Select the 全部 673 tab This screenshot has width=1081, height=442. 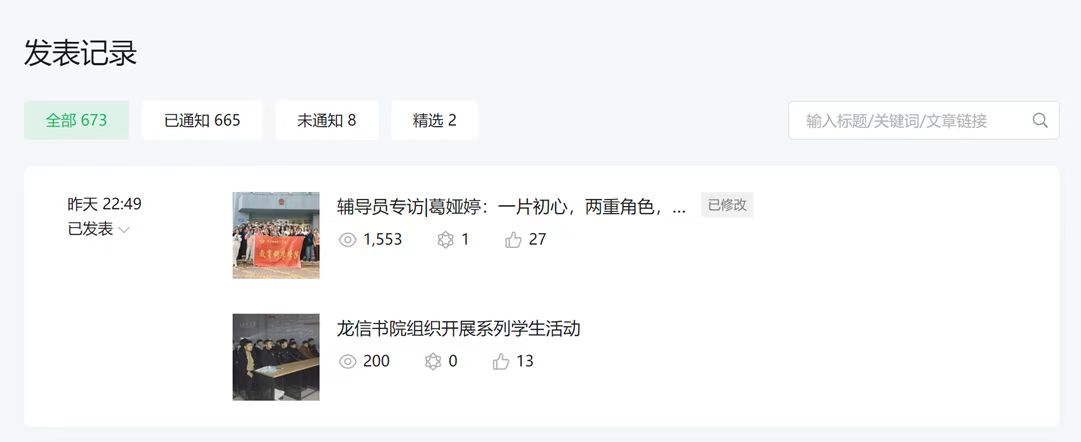tap(77, 121)
